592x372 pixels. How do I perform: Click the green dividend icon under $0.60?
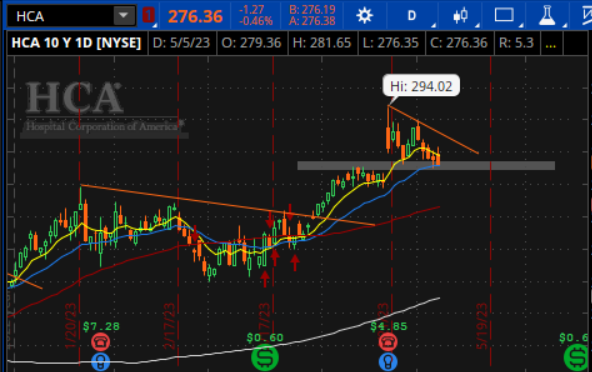pyautogui.click(x=265, y=358)
